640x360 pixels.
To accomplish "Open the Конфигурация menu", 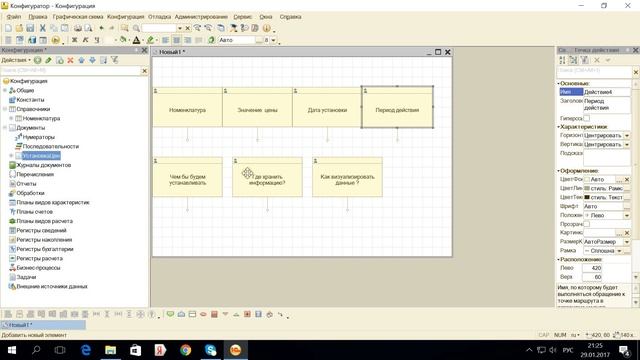I will 126,17.
